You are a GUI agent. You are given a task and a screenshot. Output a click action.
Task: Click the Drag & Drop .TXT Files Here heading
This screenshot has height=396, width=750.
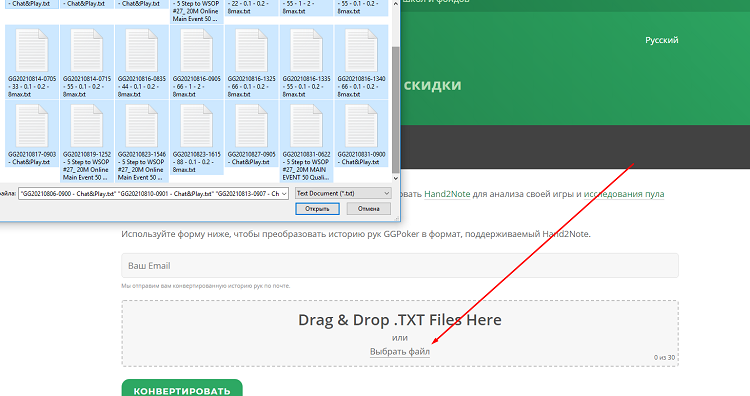point(400,319)
